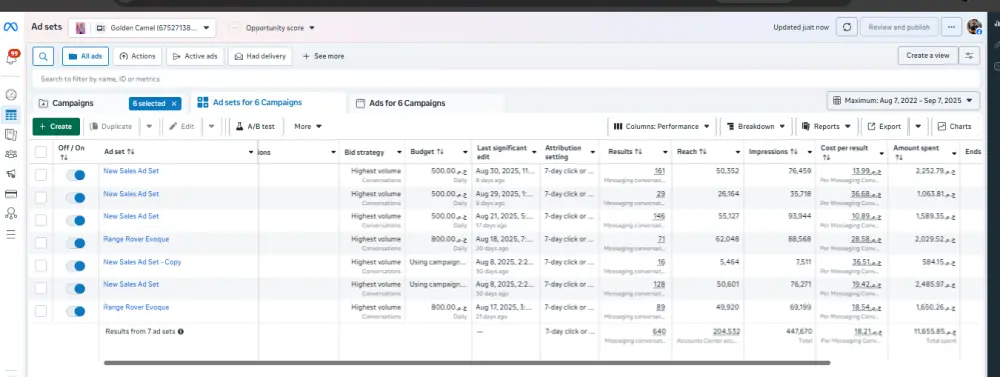Open the Golden Camel account dropdown
Viewport: 1000px width, 377px height.
142,27
